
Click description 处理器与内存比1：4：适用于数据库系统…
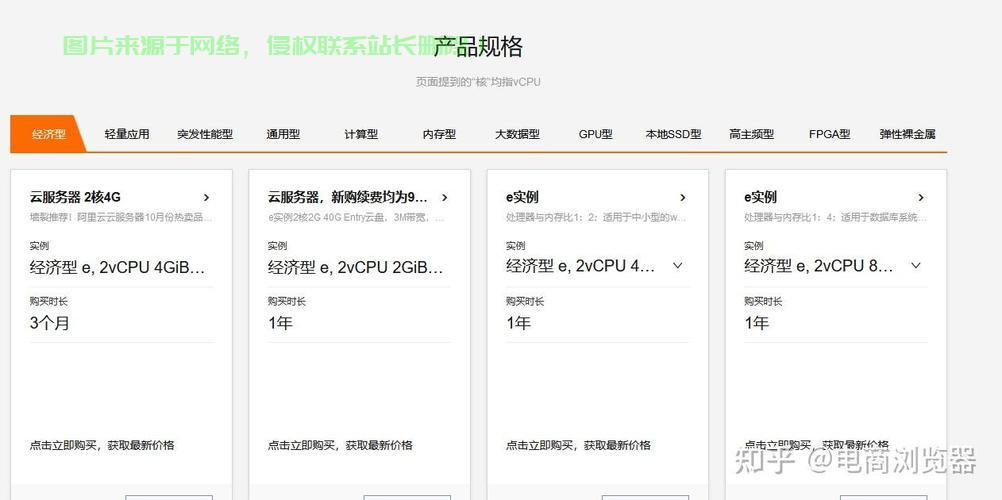coord(835,217)
